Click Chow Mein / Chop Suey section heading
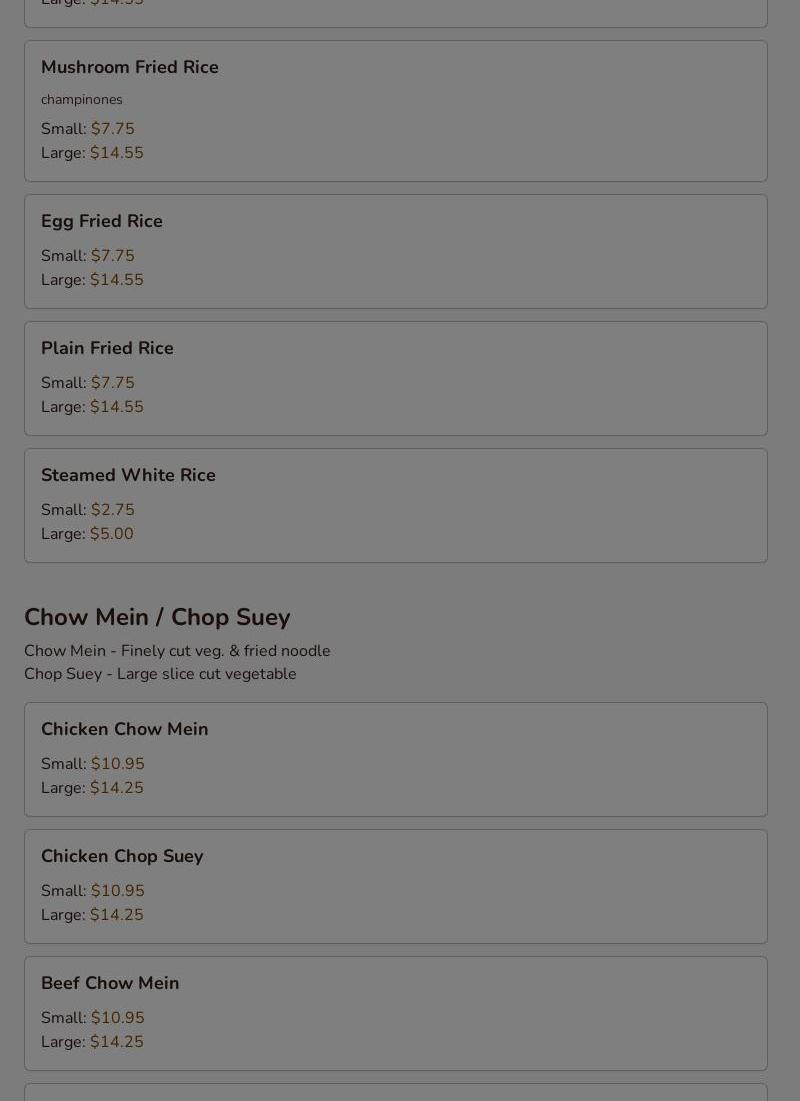The height and width of the screenshot is (1101, 800). click(x=157, y=617)
